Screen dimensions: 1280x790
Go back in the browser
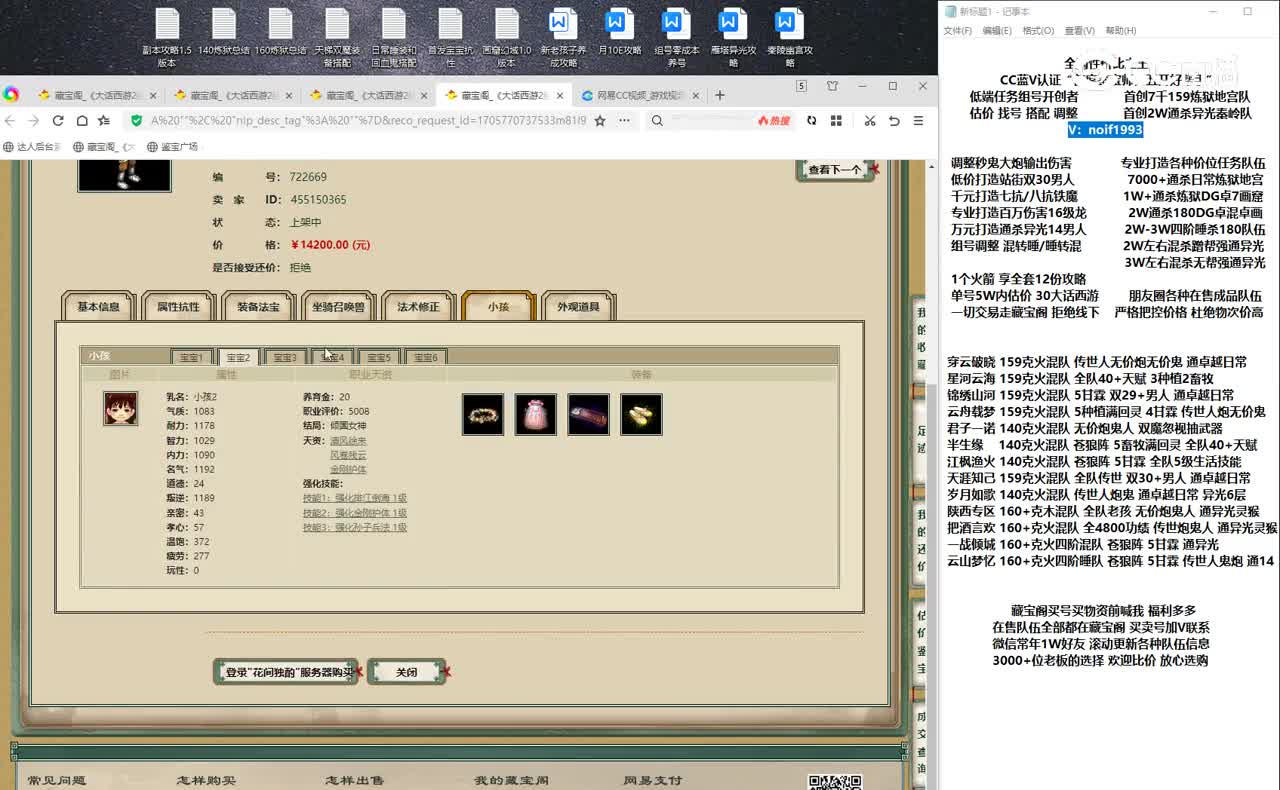(x=11, y=120)
